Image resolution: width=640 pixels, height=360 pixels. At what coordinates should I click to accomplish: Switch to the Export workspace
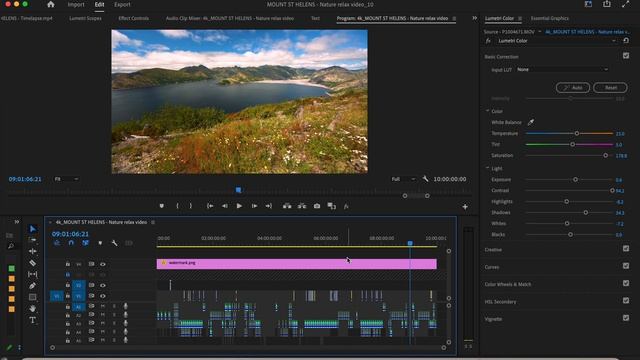tap(122, 4)
